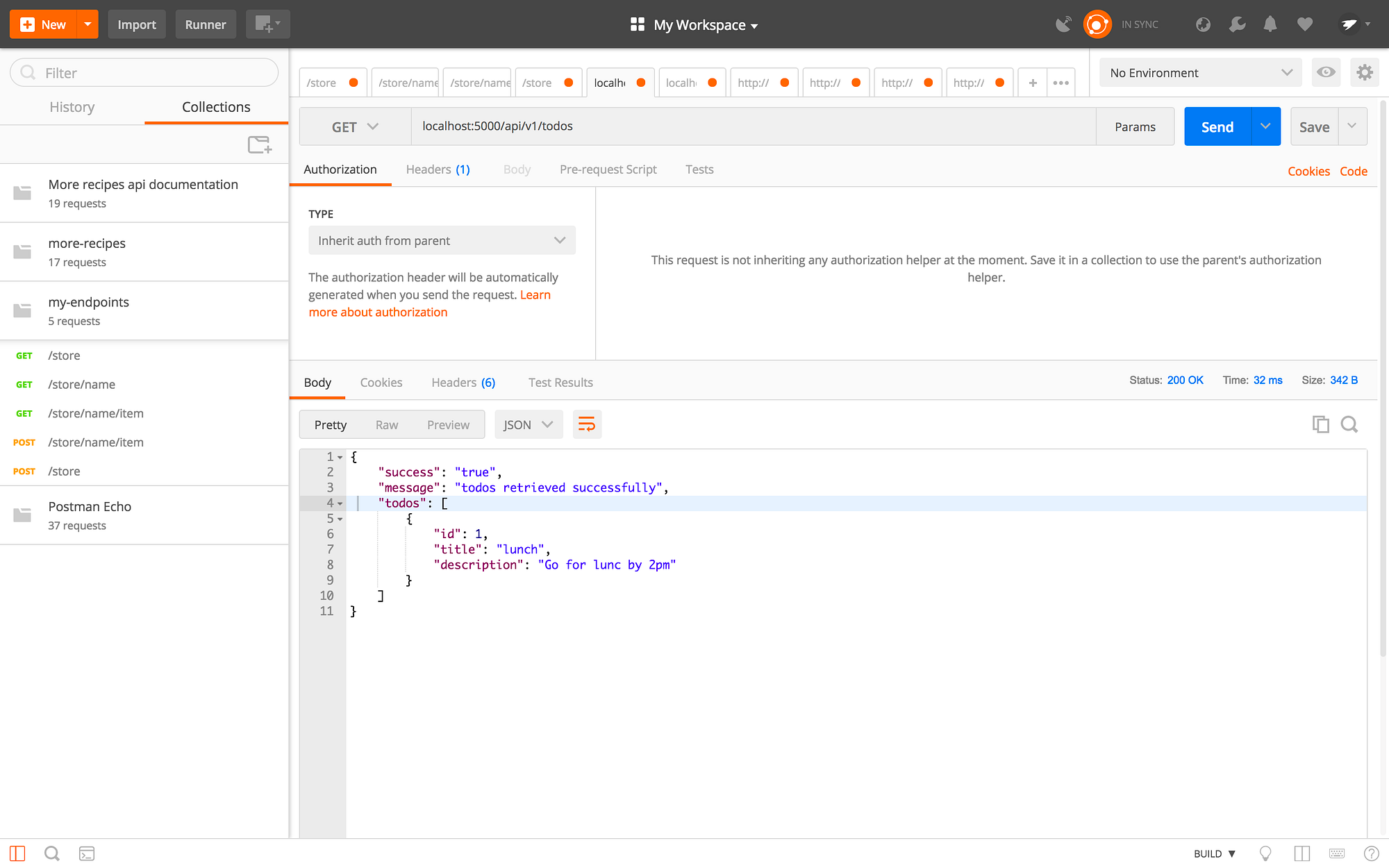Viewport: 1389px width, 868px height.
Task: Toggle the environment quick look eye
Action: (x=1326, y=72)
